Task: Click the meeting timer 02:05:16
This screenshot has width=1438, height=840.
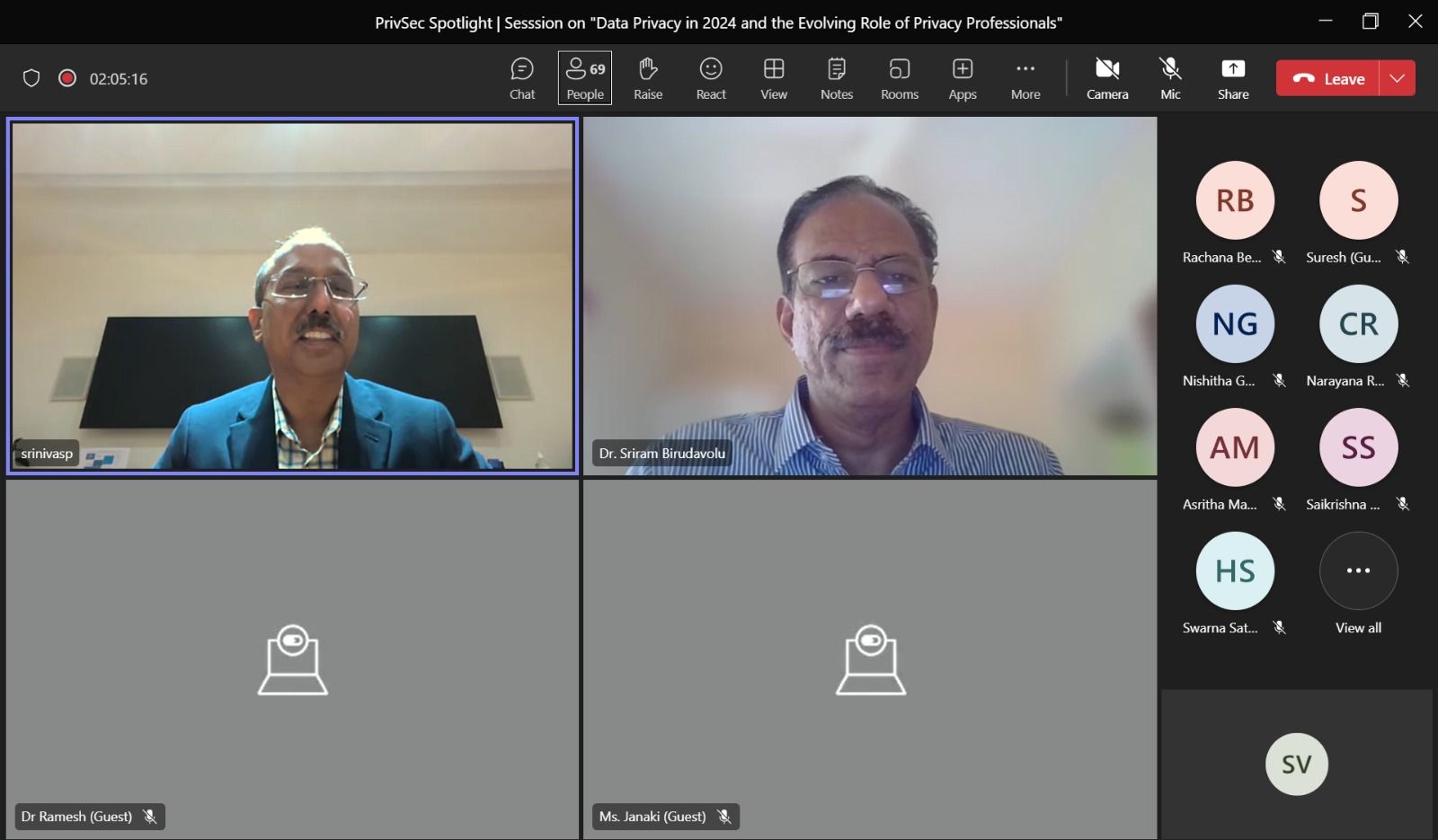Action: point(119,79)
